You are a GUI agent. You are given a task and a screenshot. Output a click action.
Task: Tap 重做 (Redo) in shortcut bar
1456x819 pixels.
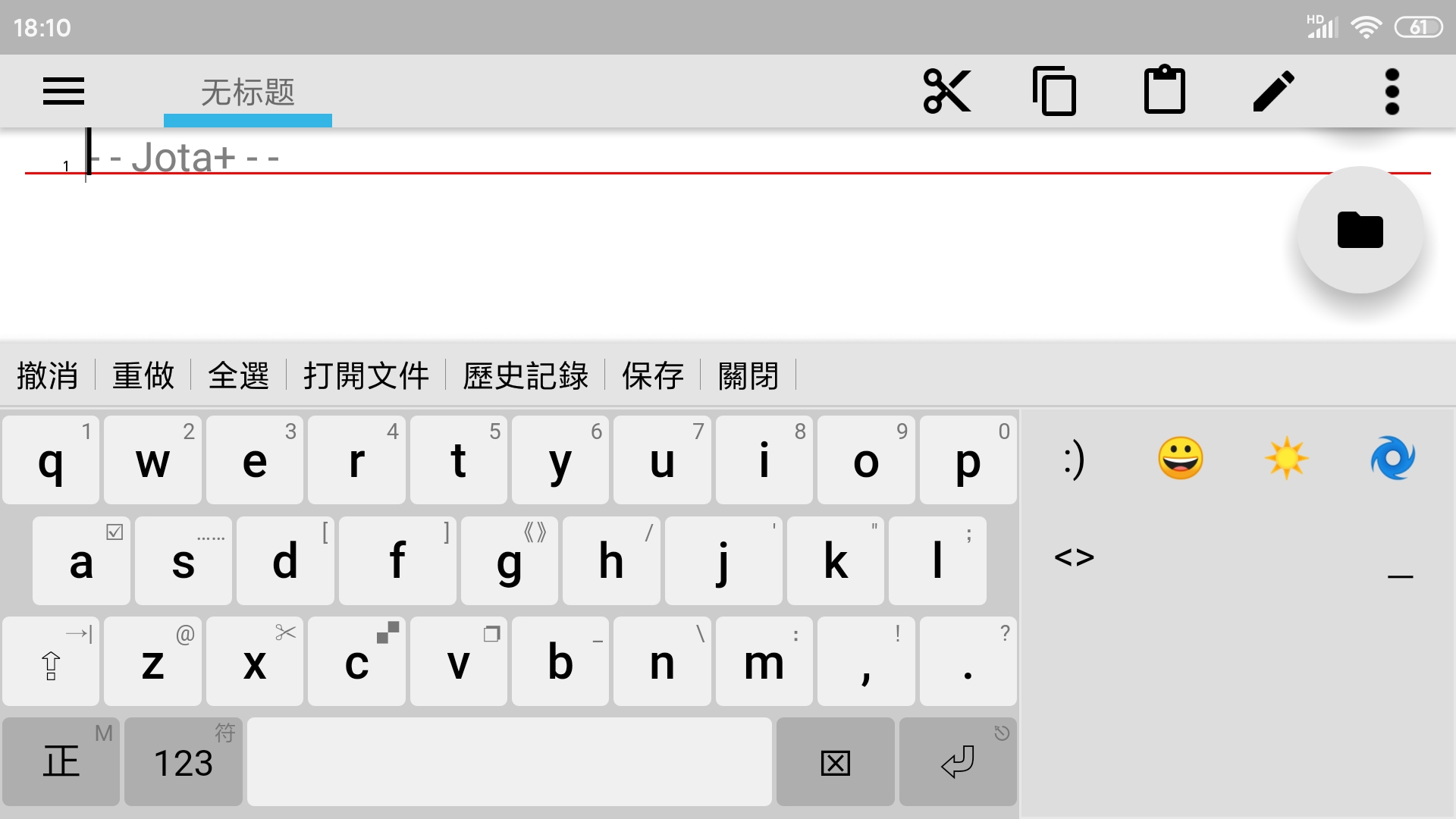[x=143, y=375]
